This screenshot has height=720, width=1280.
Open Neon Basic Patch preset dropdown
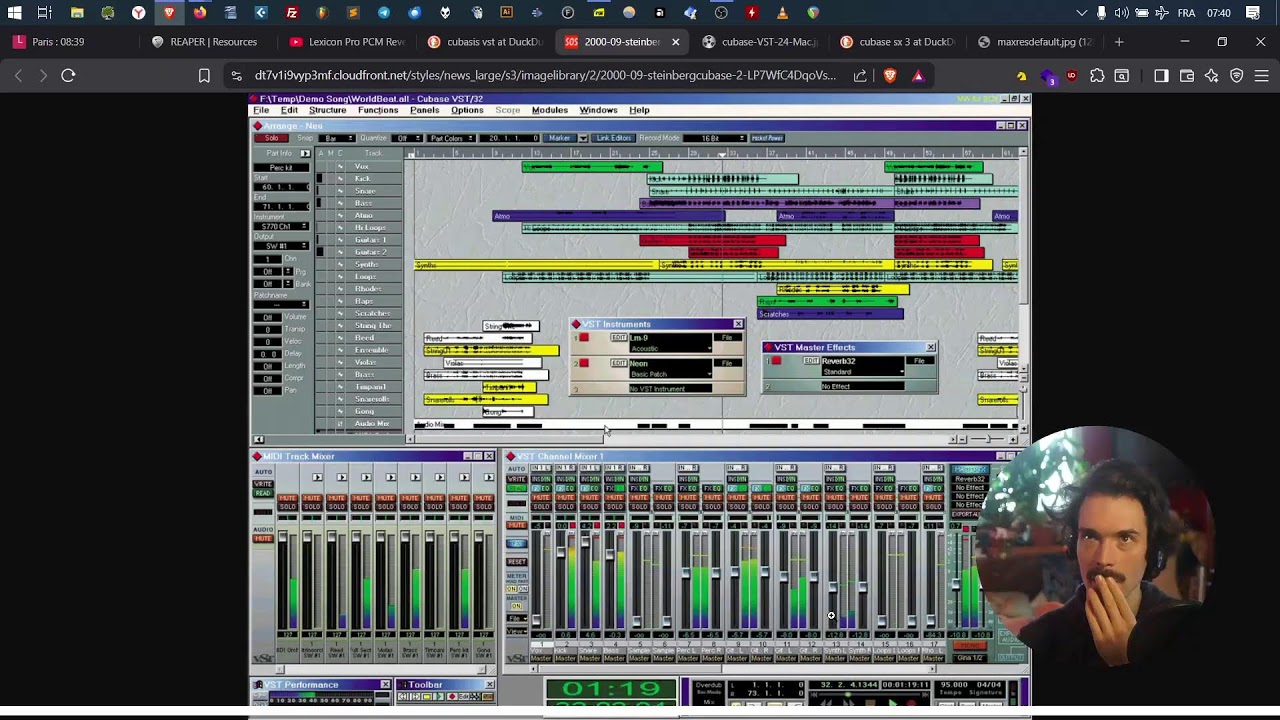coord(669,374)
